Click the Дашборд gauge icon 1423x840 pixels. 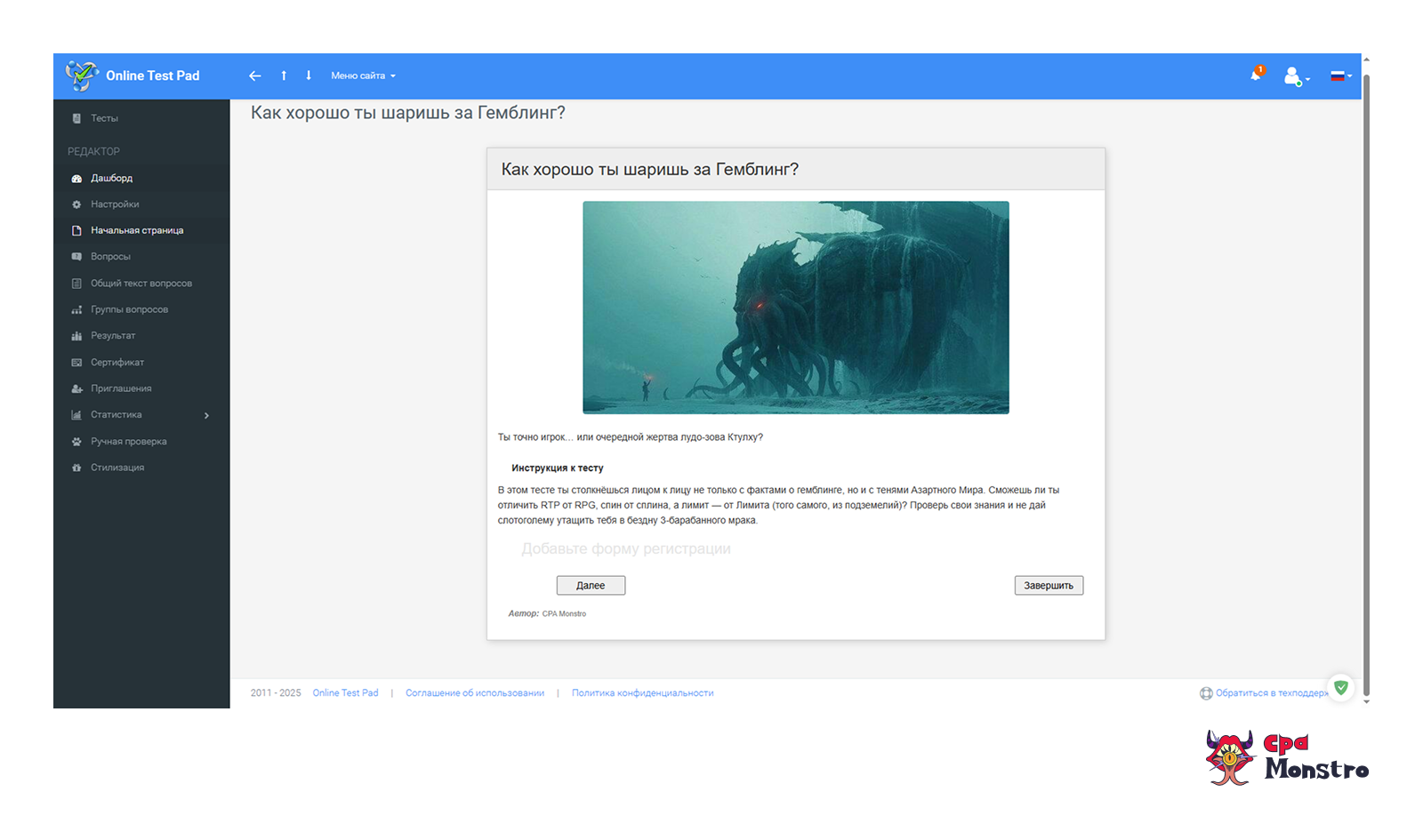point(76,179)
